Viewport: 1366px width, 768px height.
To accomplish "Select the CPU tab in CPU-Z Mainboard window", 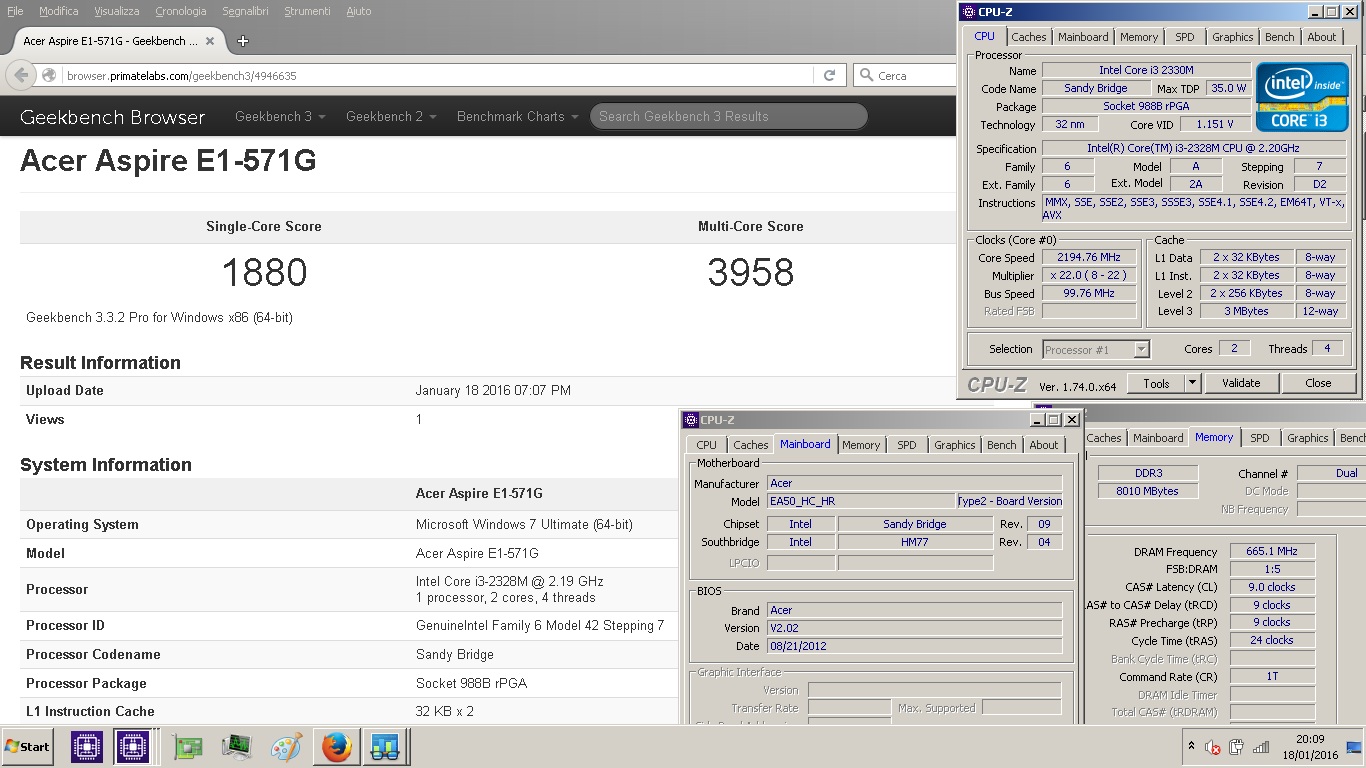I will pyautogui.click(x=706, y=445).
